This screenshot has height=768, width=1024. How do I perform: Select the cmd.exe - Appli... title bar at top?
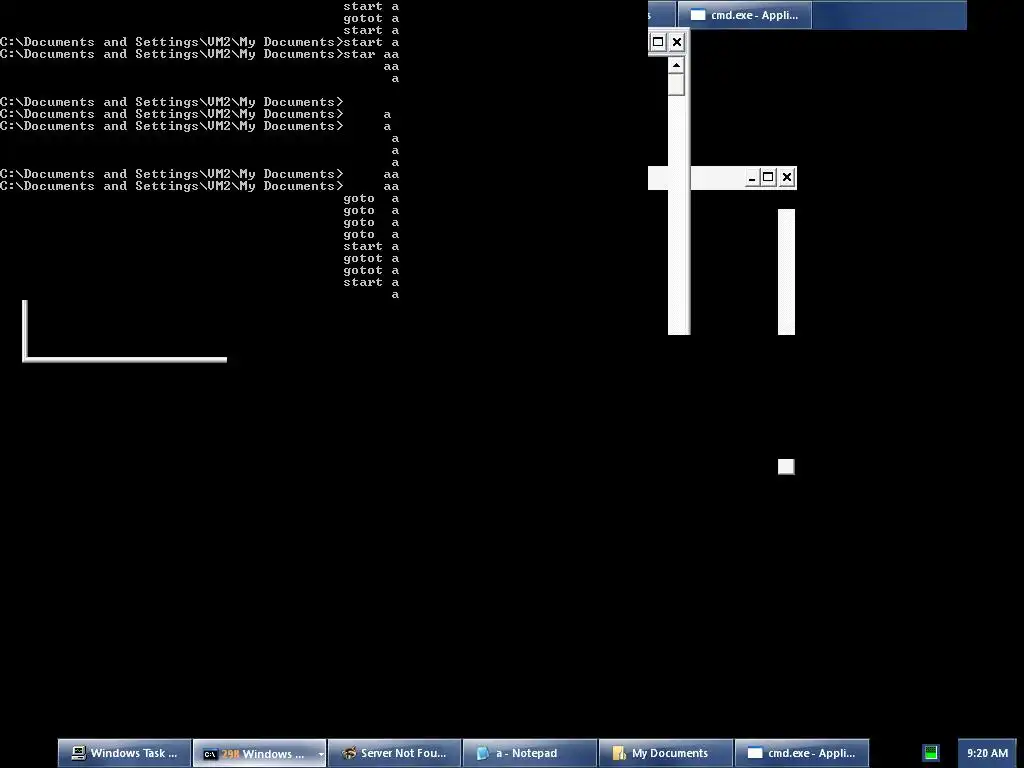(x=744, y=14)
